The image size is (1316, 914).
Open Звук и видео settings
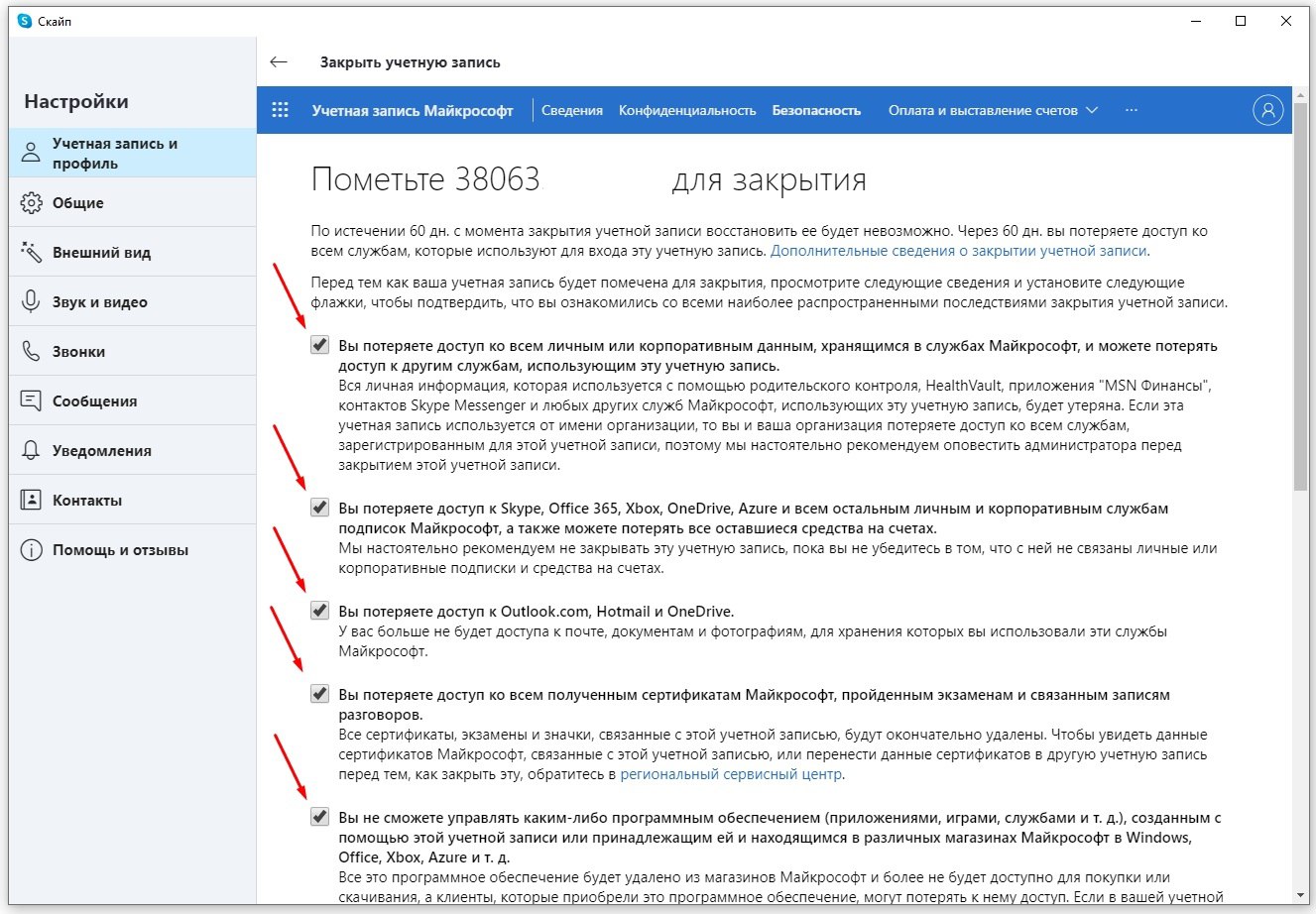pos(133,301)
